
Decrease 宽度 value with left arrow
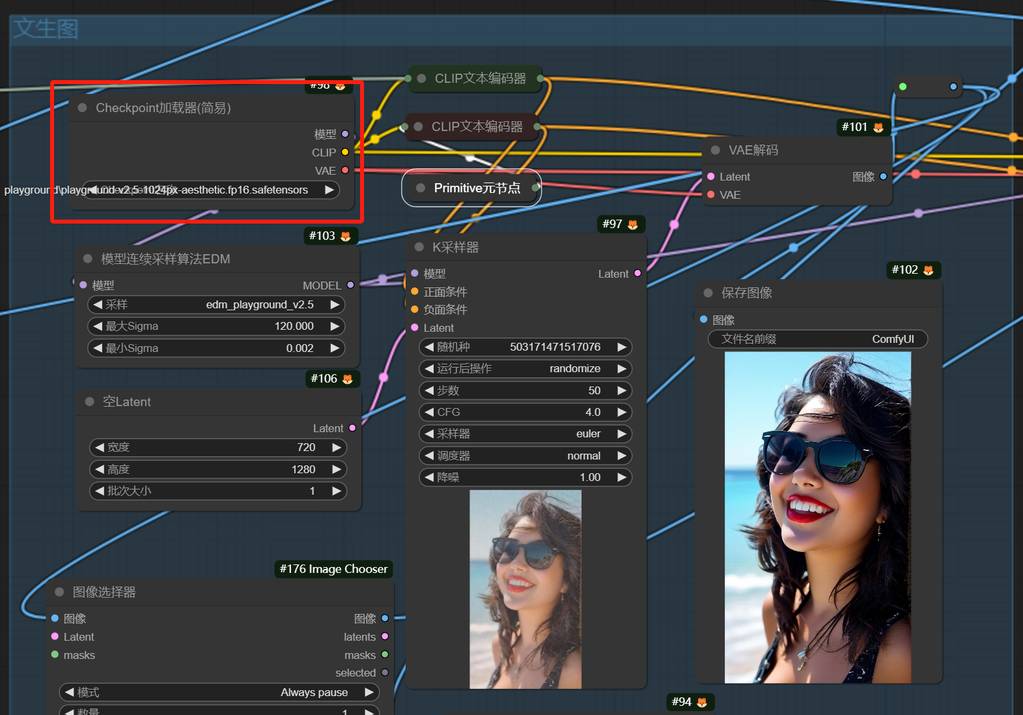pyautogui.click(x=98, y=448)
